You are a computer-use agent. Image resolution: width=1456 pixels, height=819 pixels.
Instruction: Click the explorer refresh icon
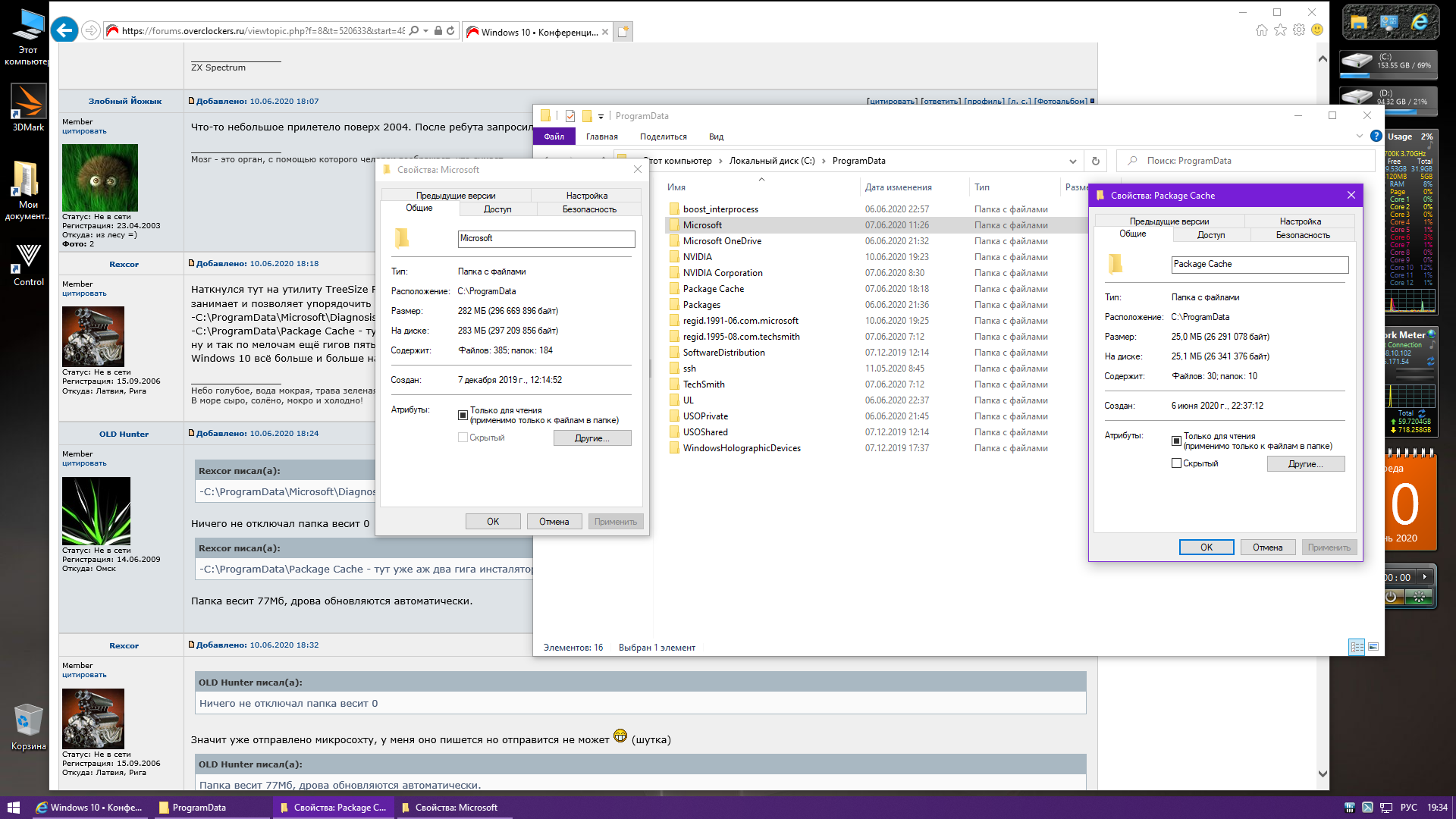tap(1095, 161)
